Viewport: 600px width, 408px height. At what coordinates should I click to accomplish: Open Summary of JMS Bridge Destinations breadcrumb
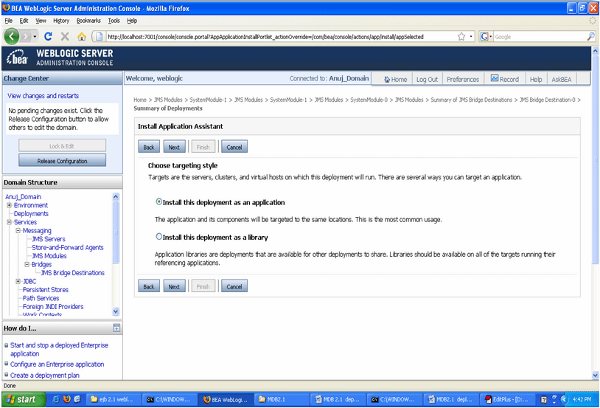[x=471, y=100]
